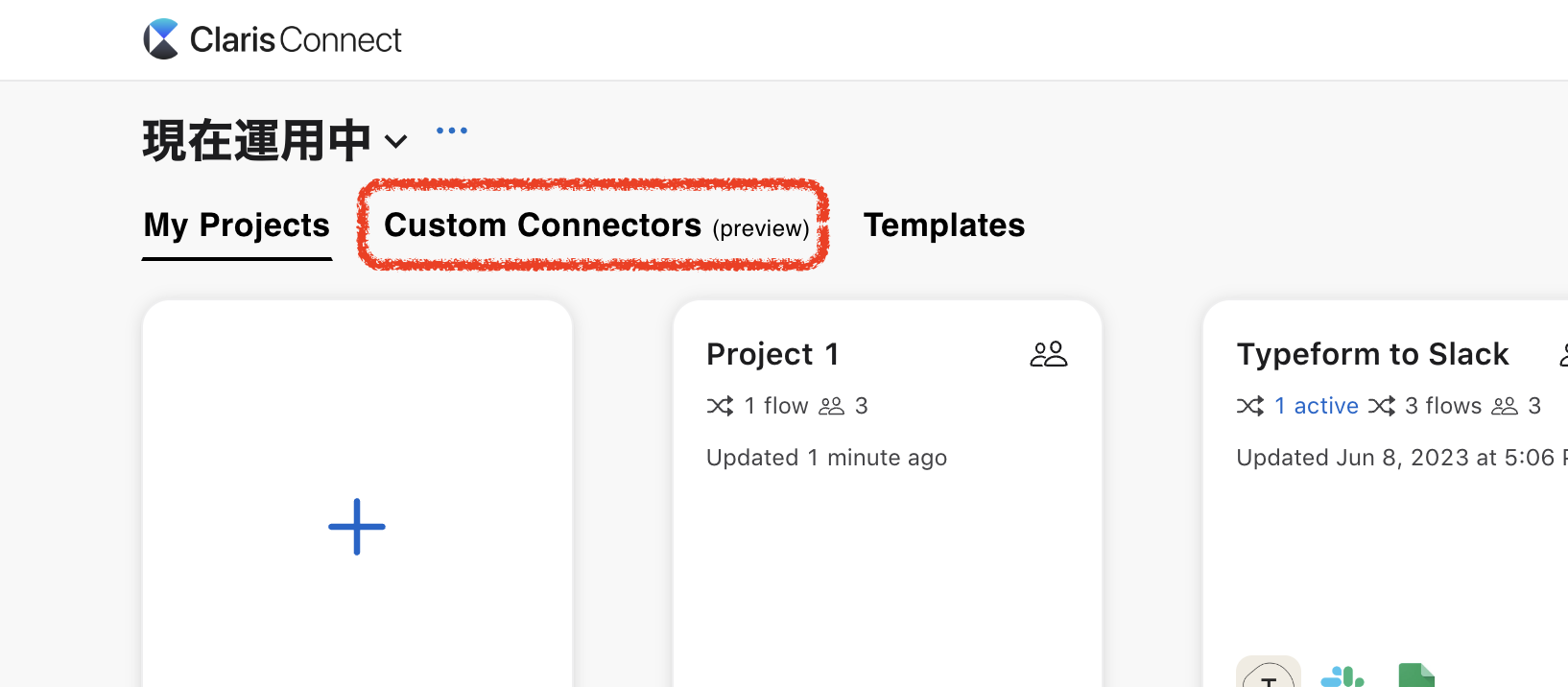The image size is (1568, 687).
Task: Click the Claris Connect logo icon
Action: pyautogui.click(x=161, y=39)
